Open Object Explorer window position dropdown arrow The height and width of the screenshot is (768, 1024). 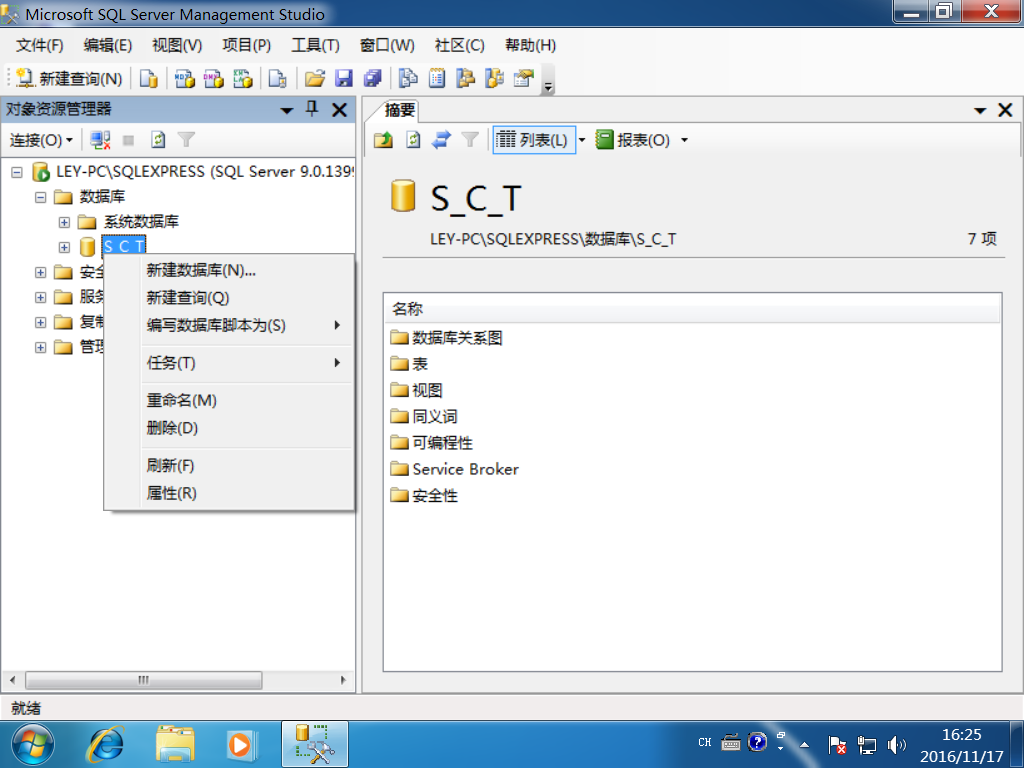[x=287, y=110]
